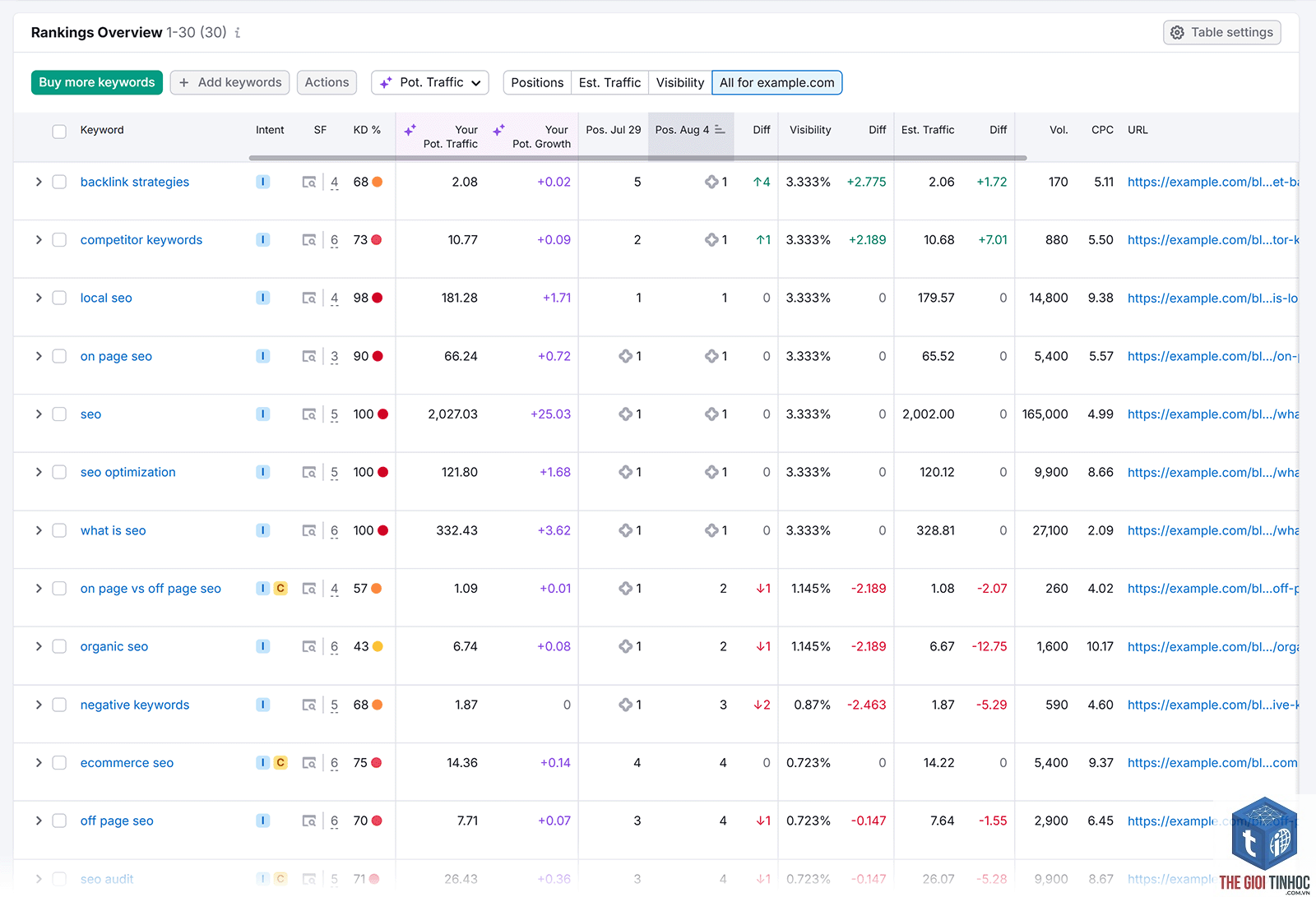Click orange KD difficulty dot for backlink strategies
This screenshot has width=1316, height=897.
tap(378, 182)
